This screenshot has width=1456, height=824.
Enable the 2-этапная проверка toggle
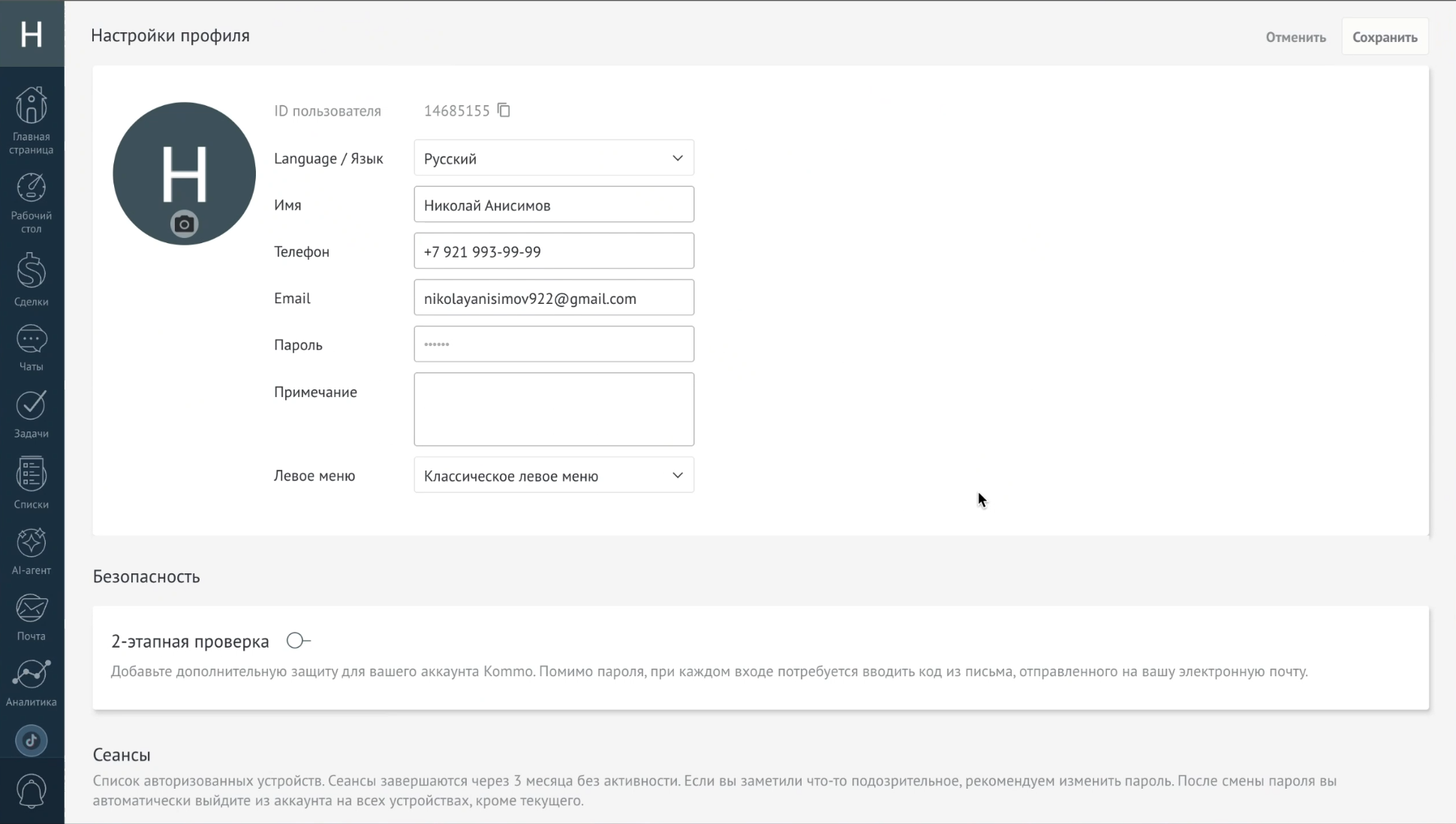point(298,641)
